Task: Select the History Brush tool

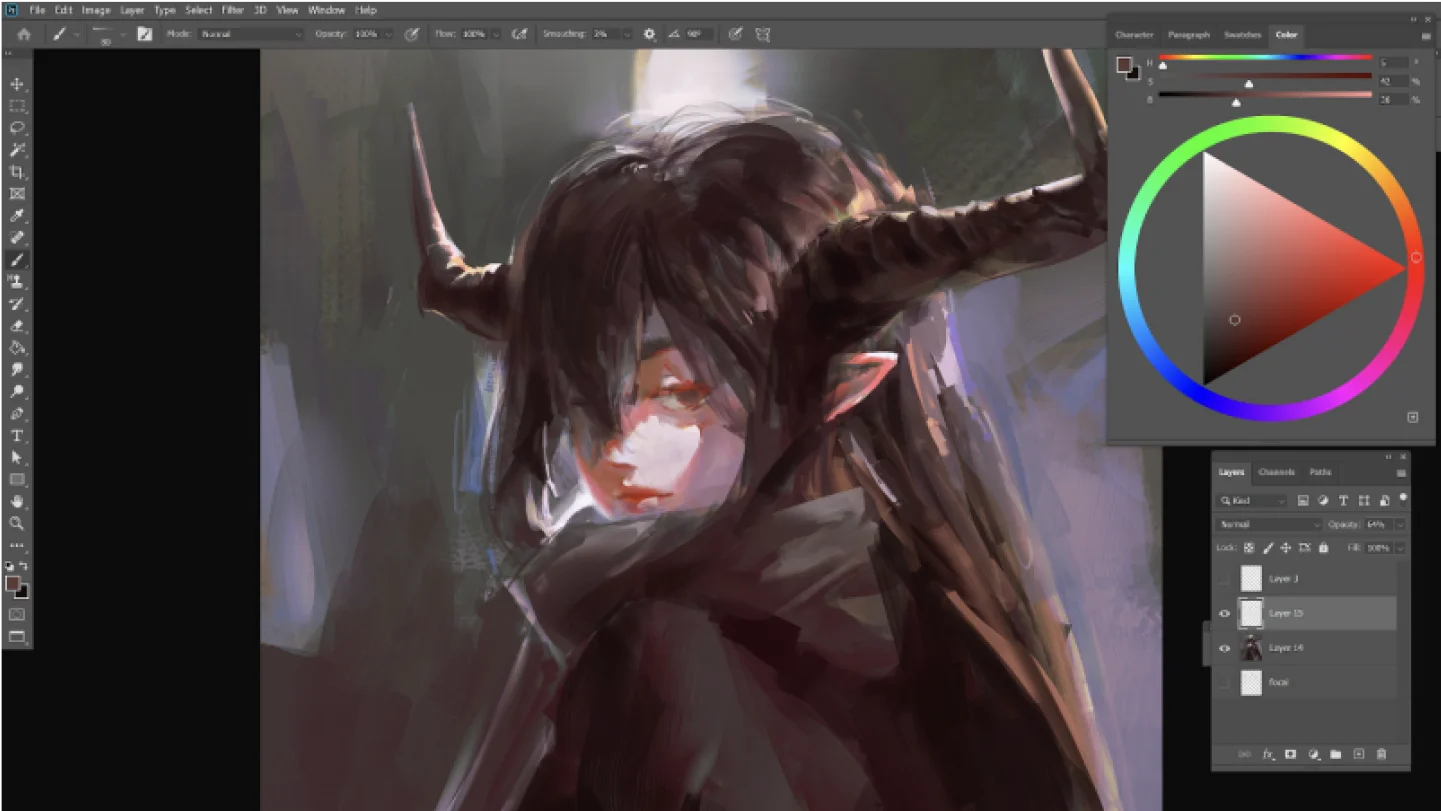Action: click(x=17, y=304)
